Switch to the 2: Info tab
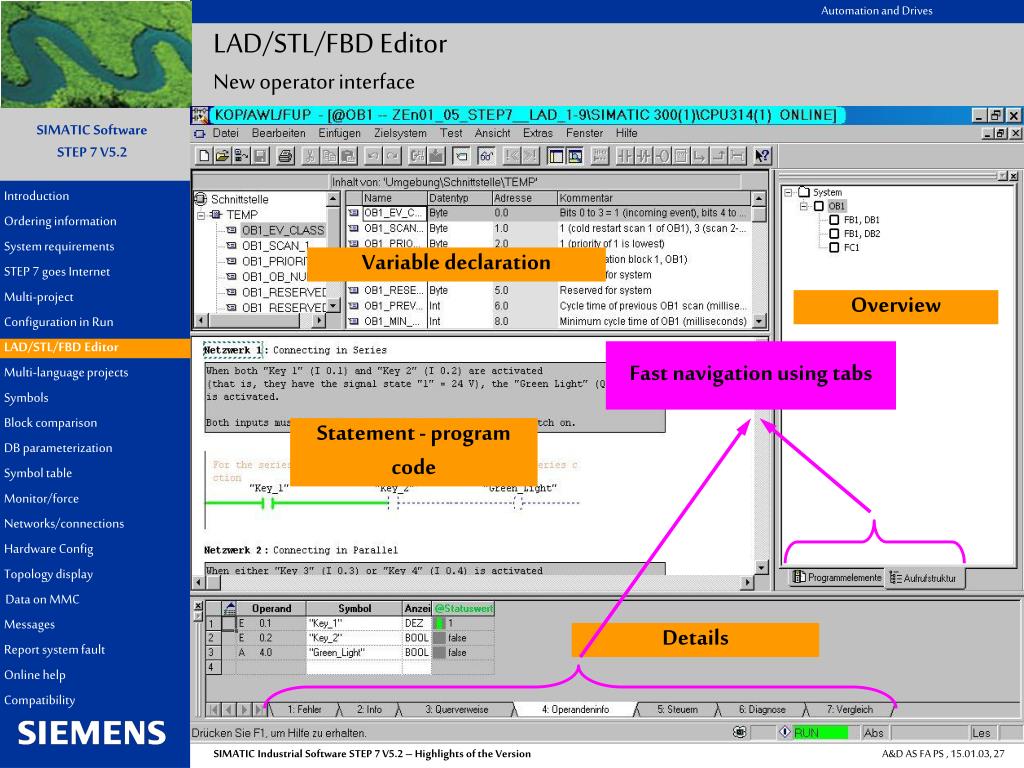The width and height of the screenshot is (1024, 768). pos(370,709)
